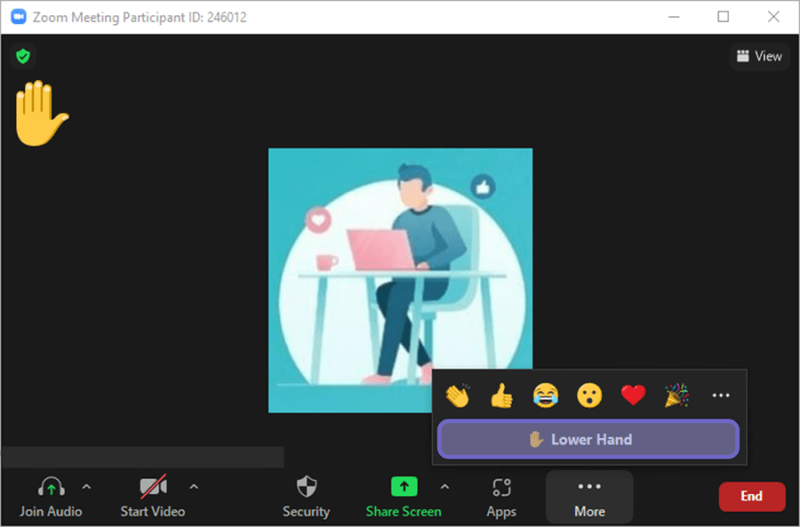Image resolution: width=800 pixels, height=527 pixels.
Task: Send the surprised face emoji reaction
Action: pos(589,395)
